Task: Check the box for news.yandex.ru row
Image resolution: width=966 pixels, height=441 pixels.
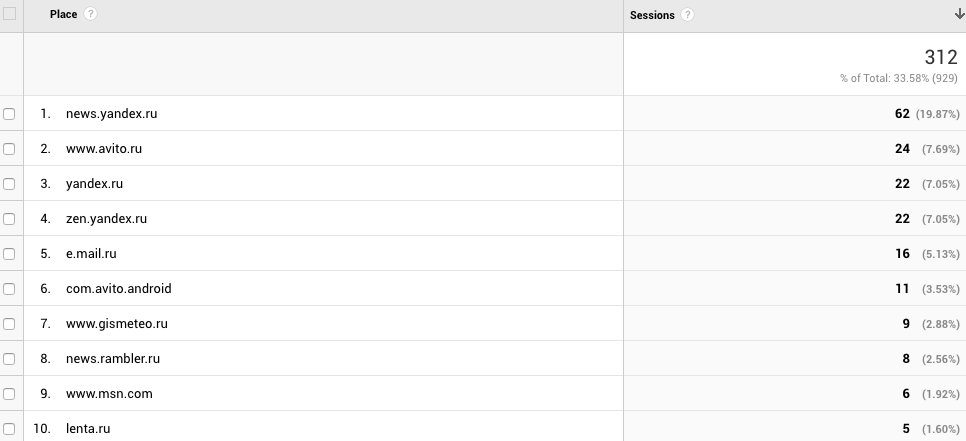Action: pyautogui.click(x=10, y=114)
